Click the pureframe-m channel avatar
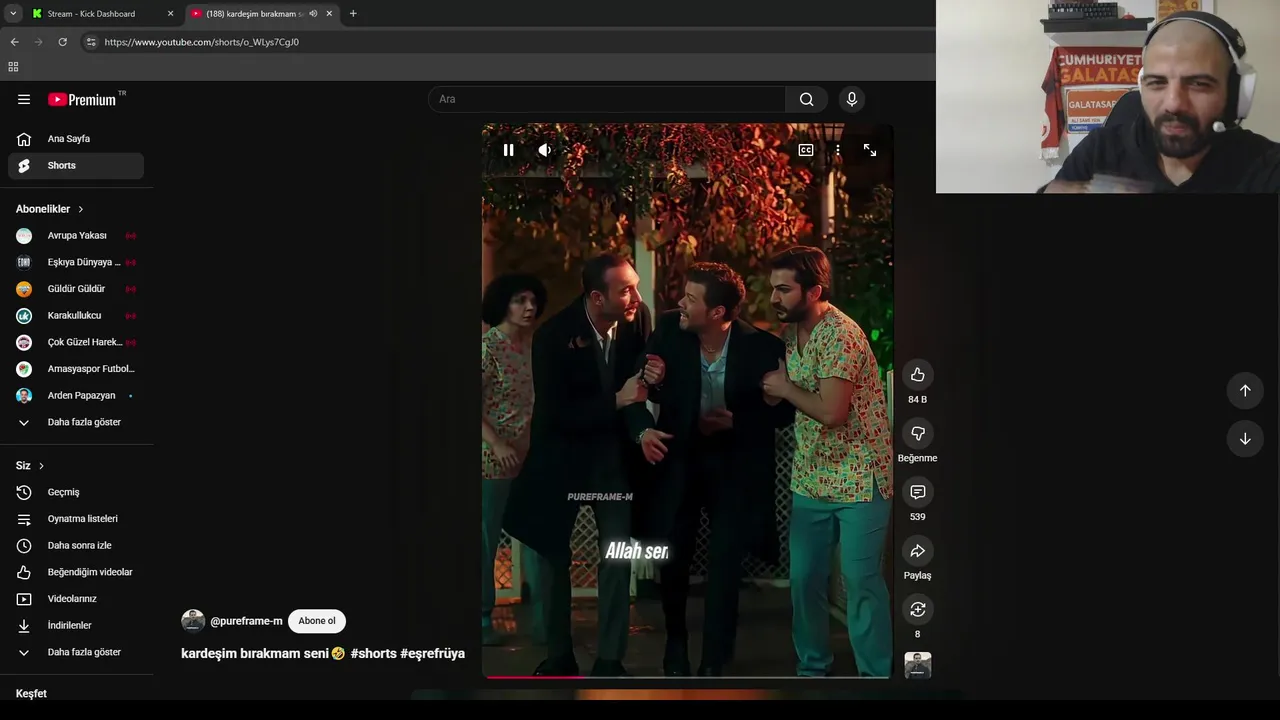The width and height of the screenshot is (1280, 720). pyautogui.click(x=193, y=621)
